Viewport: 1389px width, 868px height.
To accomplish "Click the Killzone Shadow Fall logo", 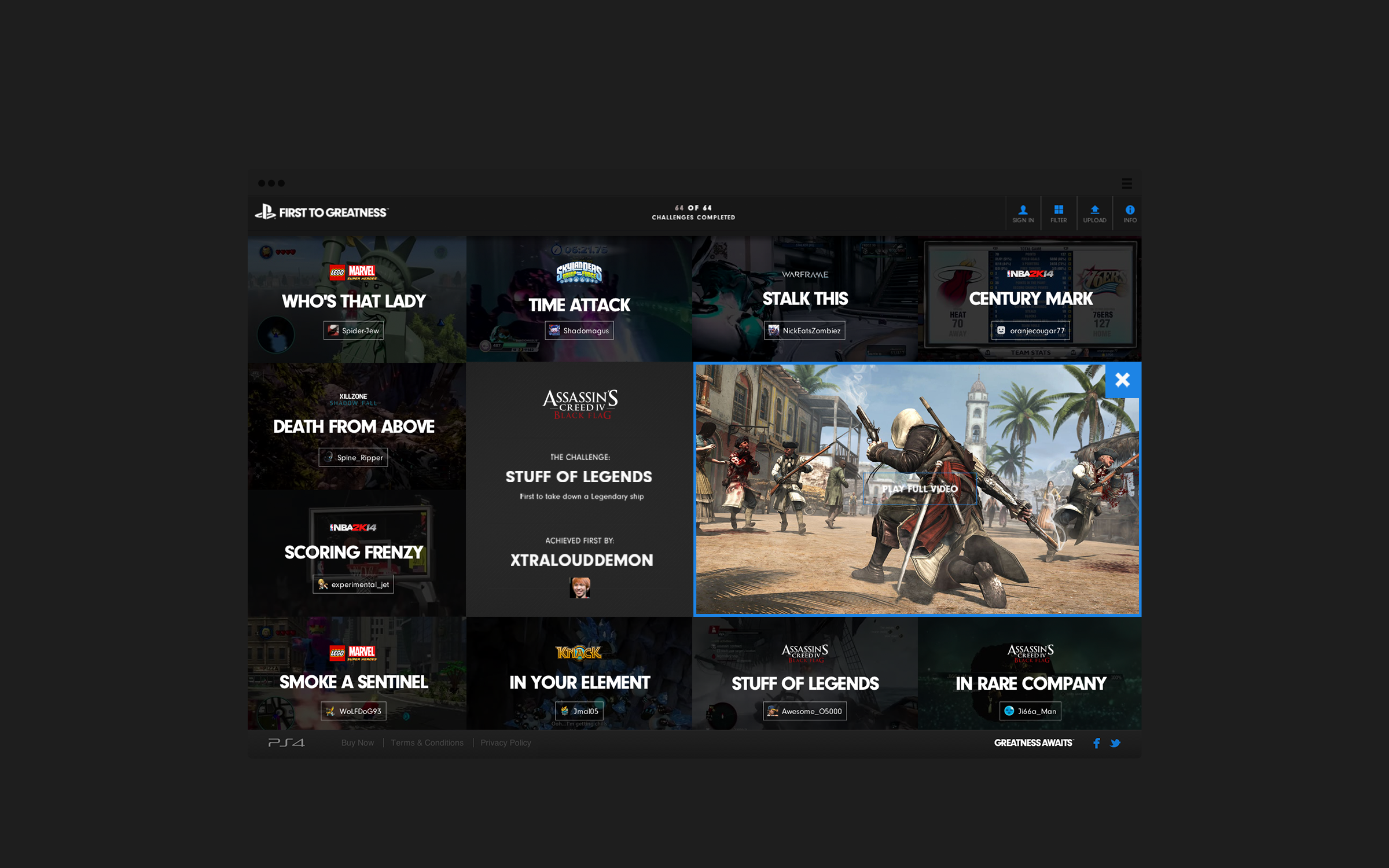I will [x=353, y=399].
